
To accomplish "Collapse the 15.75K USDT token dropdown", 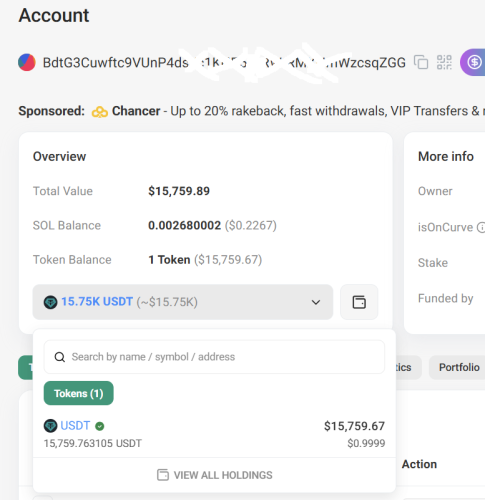I will coord(183,302).
